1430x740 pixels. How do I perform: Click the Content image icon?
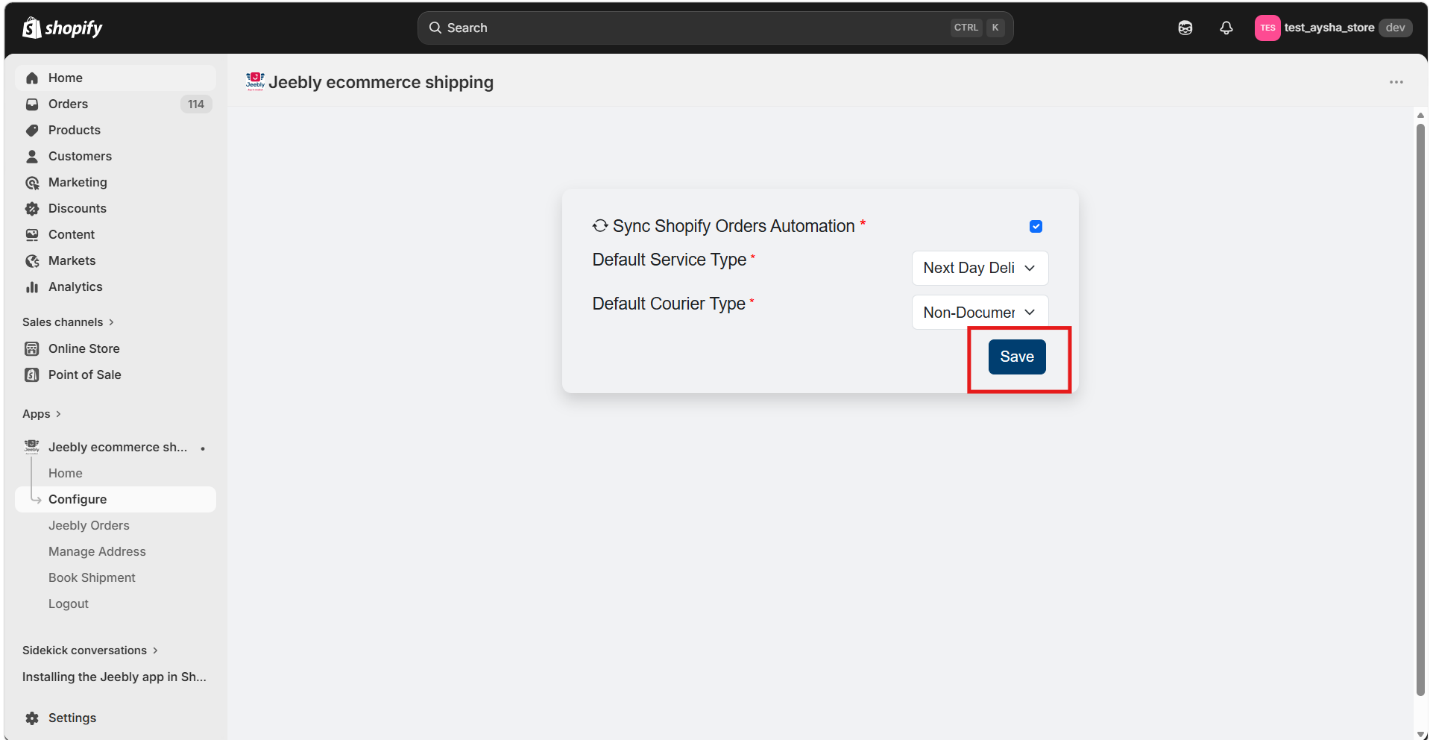32,234
